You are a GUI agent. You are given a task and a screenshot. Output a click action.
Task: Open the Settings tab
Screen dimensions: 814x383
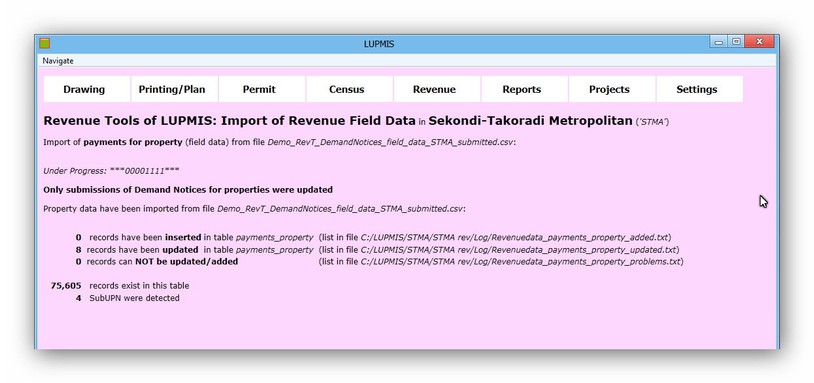click(700, 89)
